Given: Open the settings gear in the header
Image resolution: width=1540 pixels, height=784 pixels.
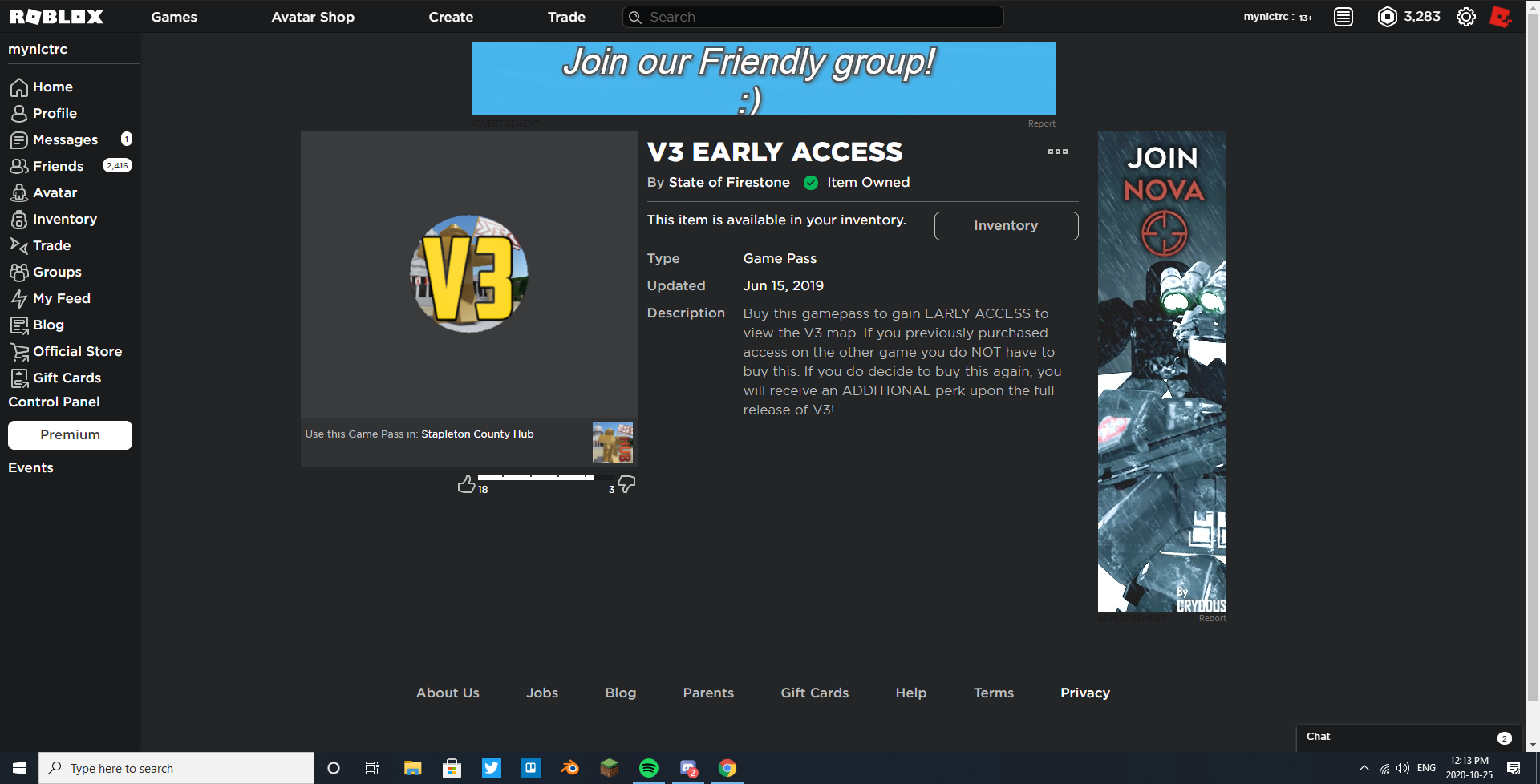Looking at the screenshot, I should [x=1466, y=17].
